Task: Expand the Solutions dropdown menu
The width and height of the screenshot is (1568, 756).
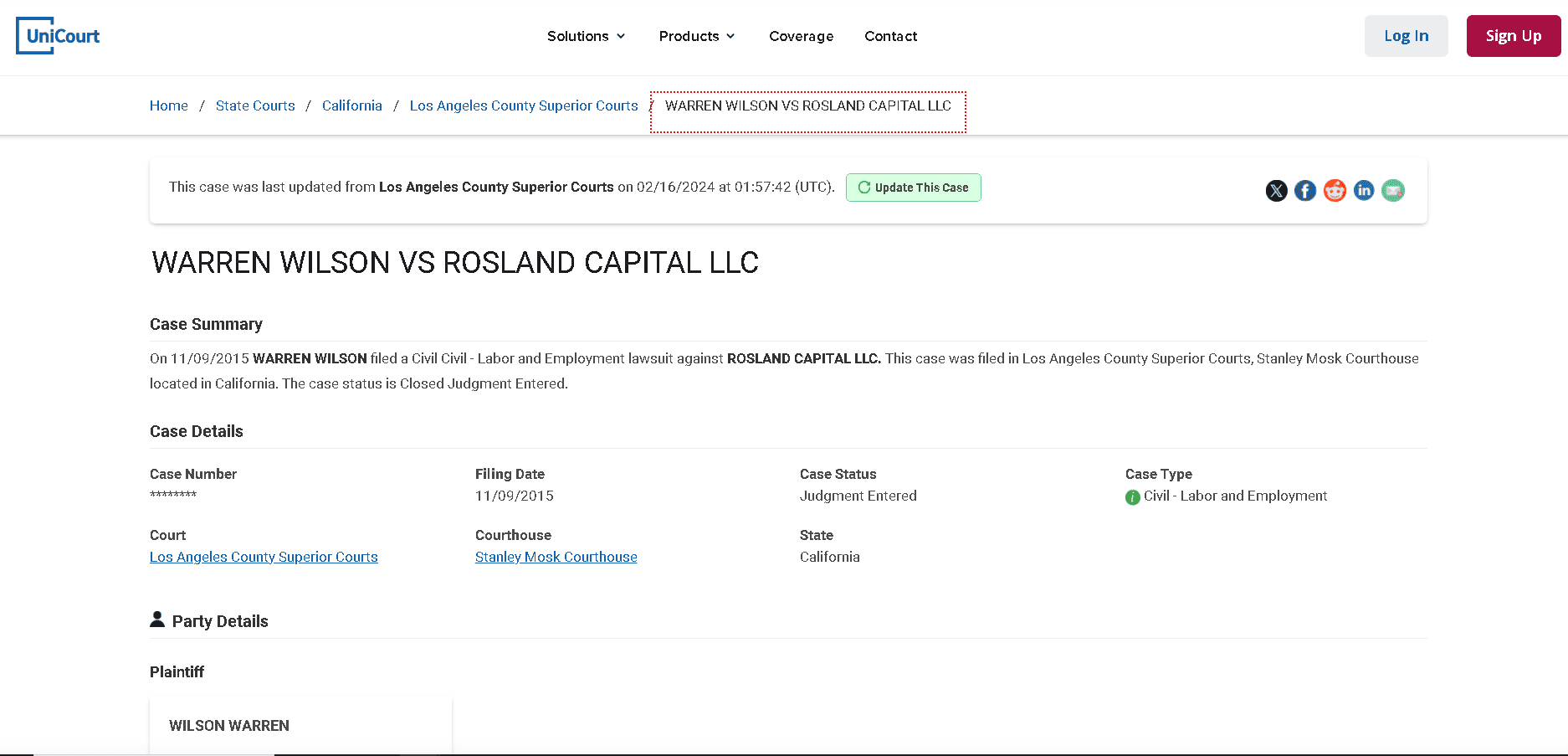Action: pos(586,36)
